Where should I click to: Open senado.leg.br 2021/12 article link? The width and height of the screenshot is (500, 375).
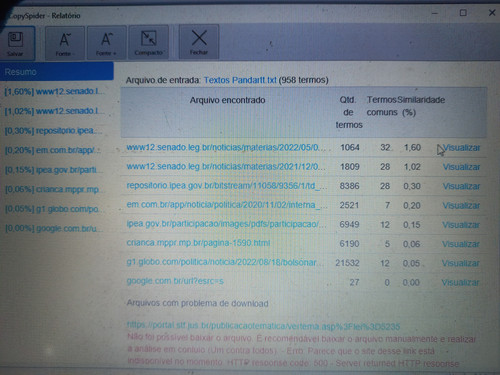(226, 166)
